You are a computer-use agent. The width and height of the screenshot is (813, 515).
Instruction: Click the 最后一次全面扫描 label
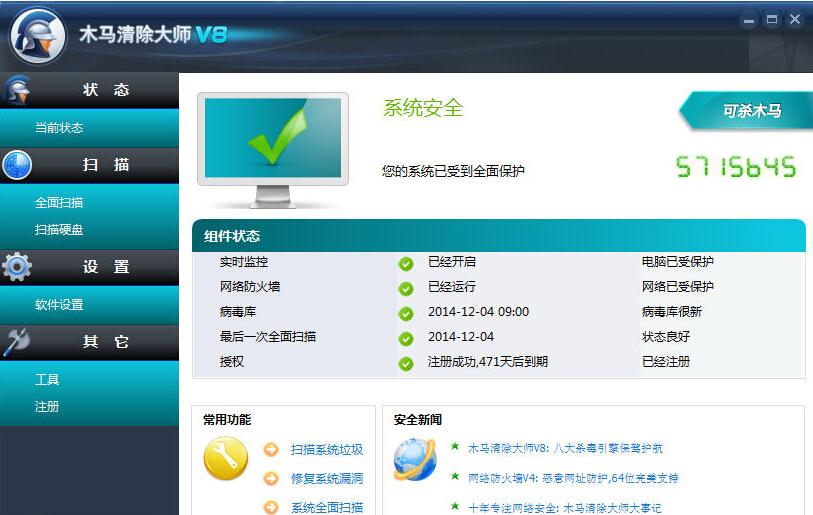pos(268,337)
